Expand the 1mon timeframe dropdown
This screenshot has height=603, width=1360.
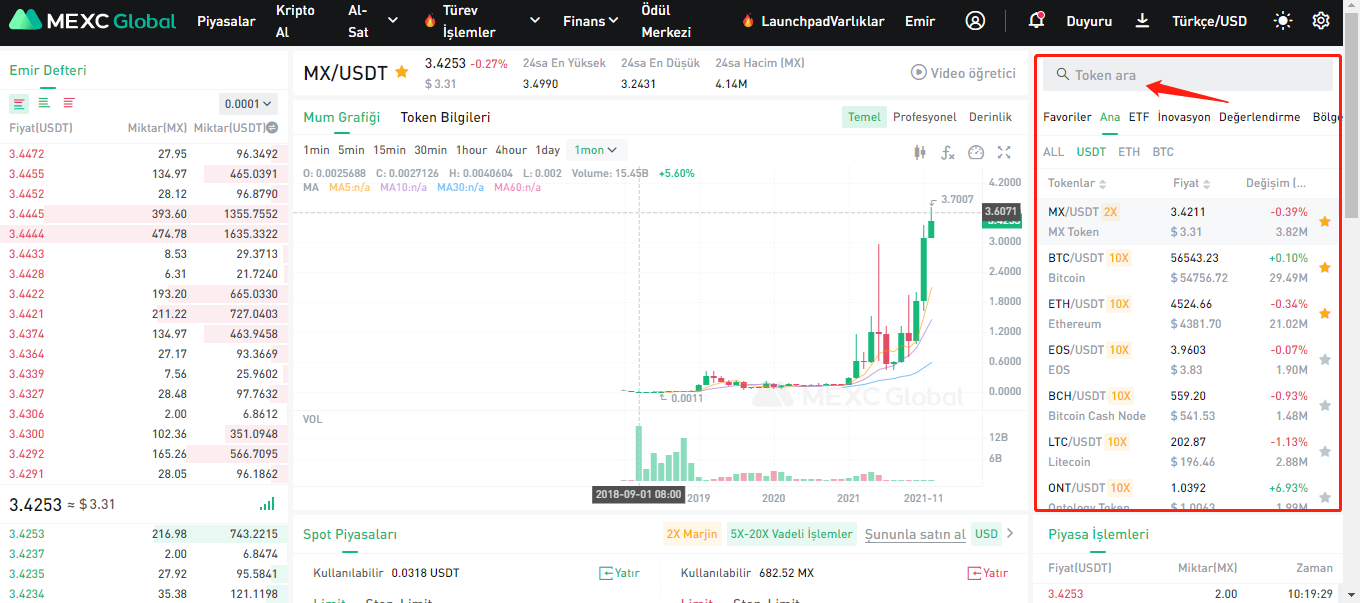pyautogui.click(x=596, y=150)
